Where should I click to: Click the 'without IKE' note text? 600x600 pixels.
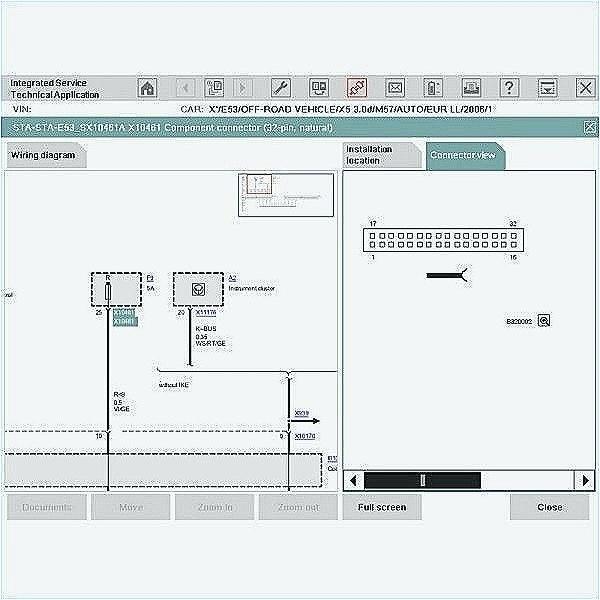174,385
